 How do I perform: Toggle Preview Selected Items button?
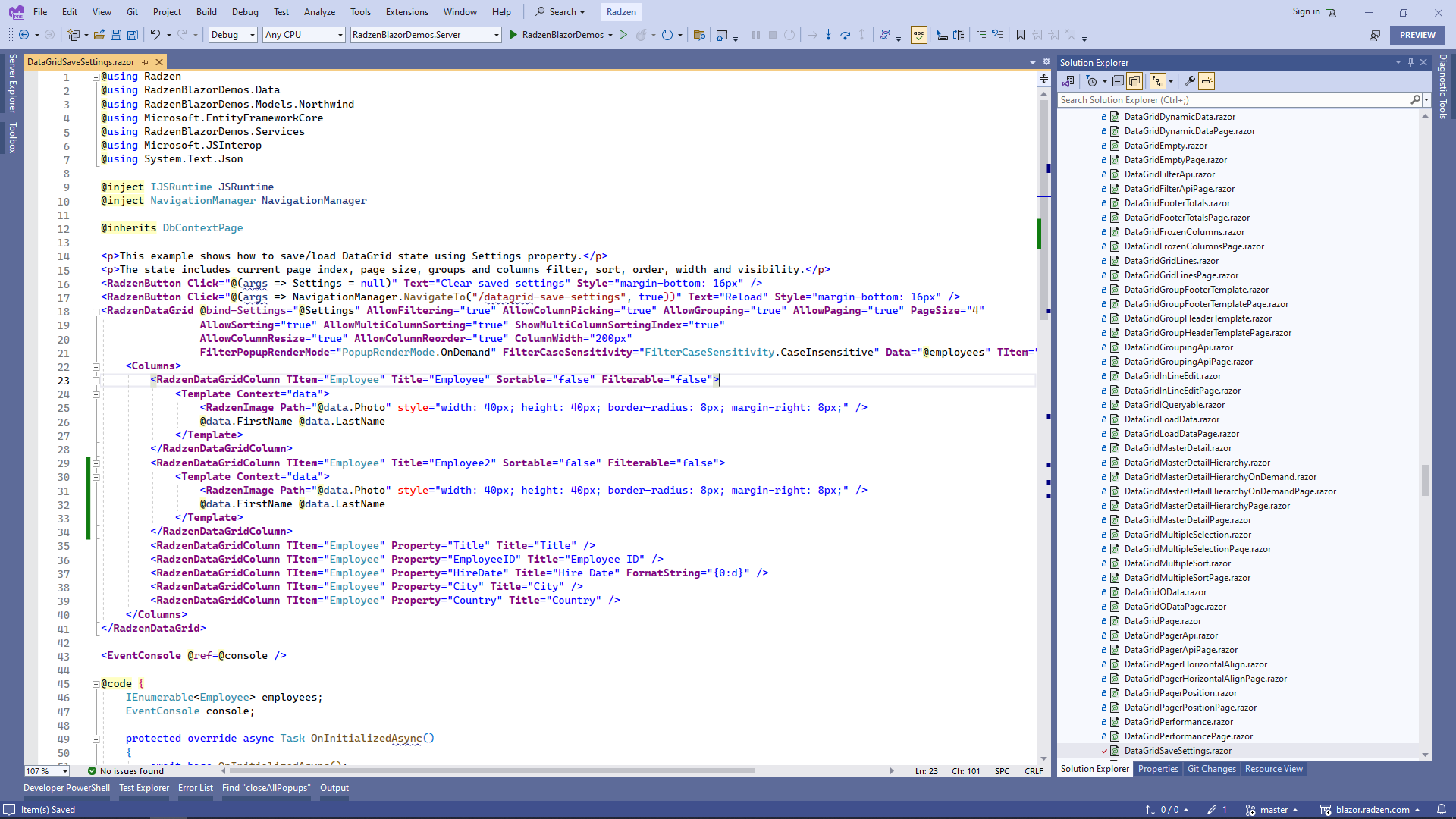pyautogui.click(x=1207, y=81)
